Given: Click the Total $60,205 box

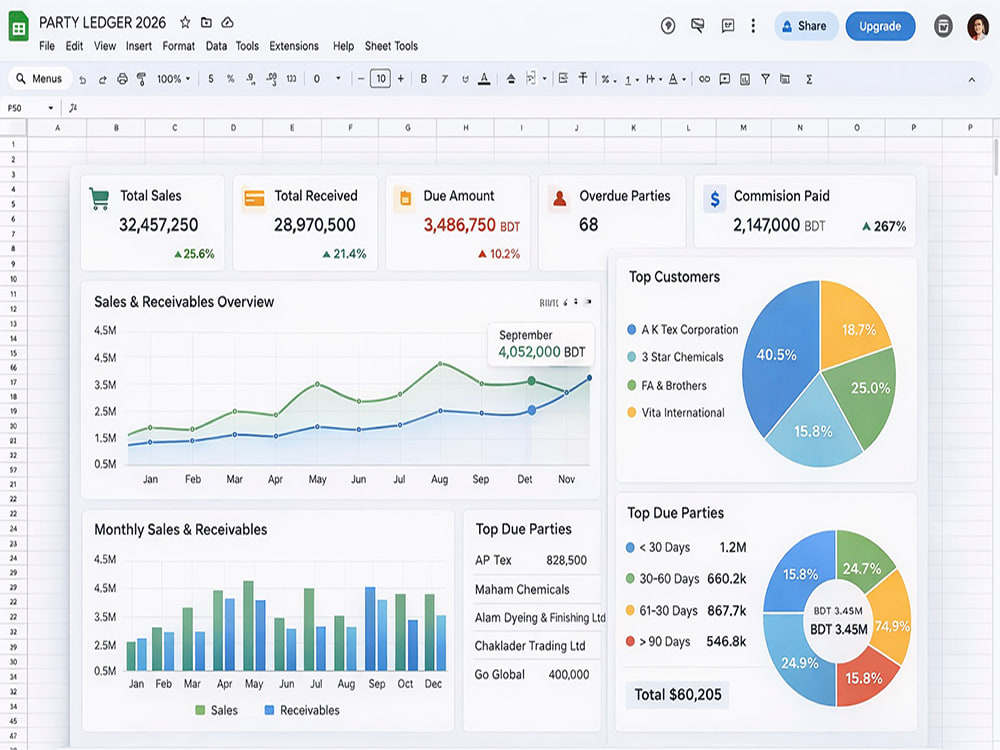Looking at the screenshot, I should pyautogui.click(x=677, y=695).
